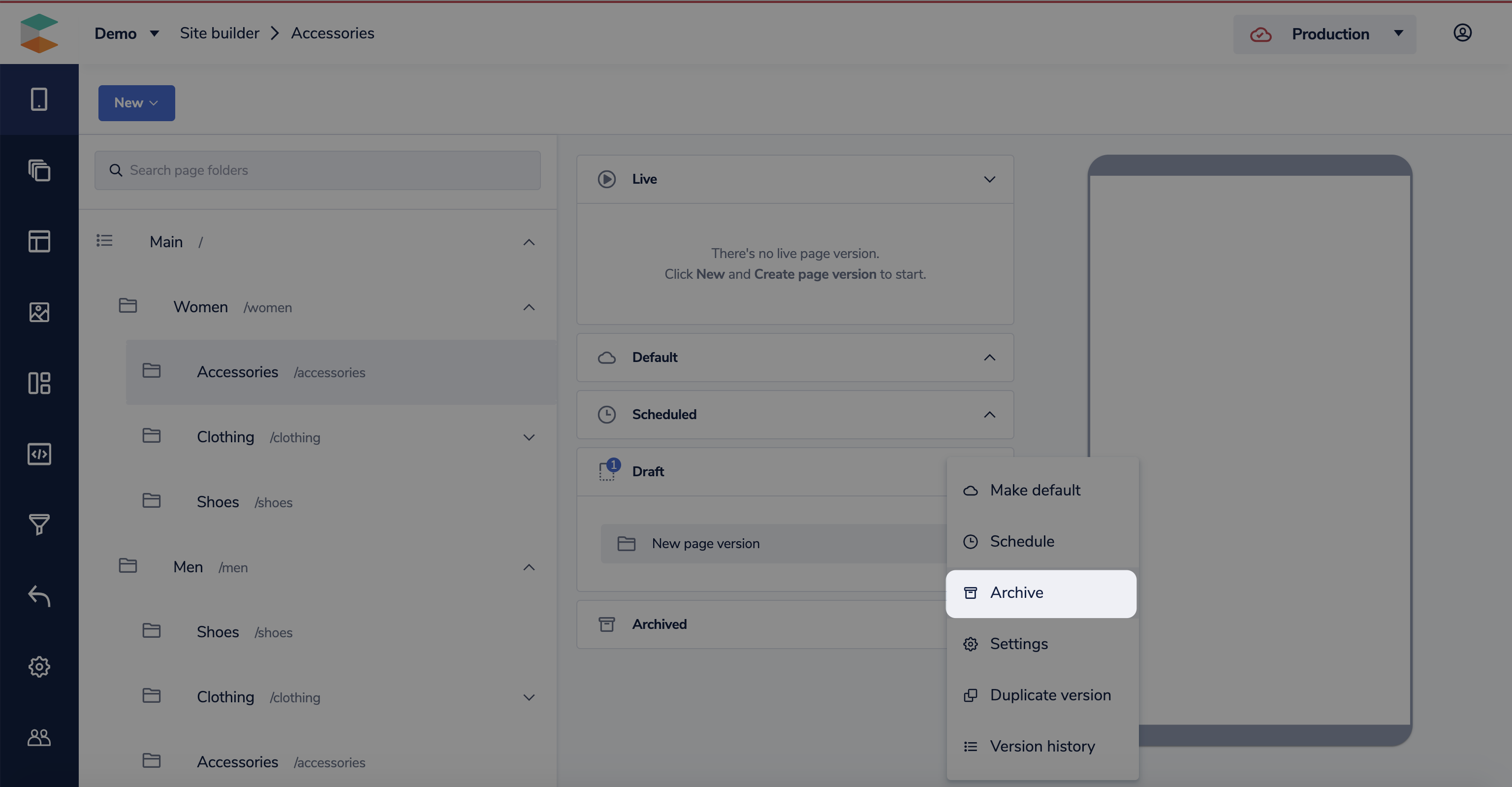Image resolution: width=1512 pixels, height=787 pixels.
Task: Open the layout template icon in sidebar
Action: [39, 241]
